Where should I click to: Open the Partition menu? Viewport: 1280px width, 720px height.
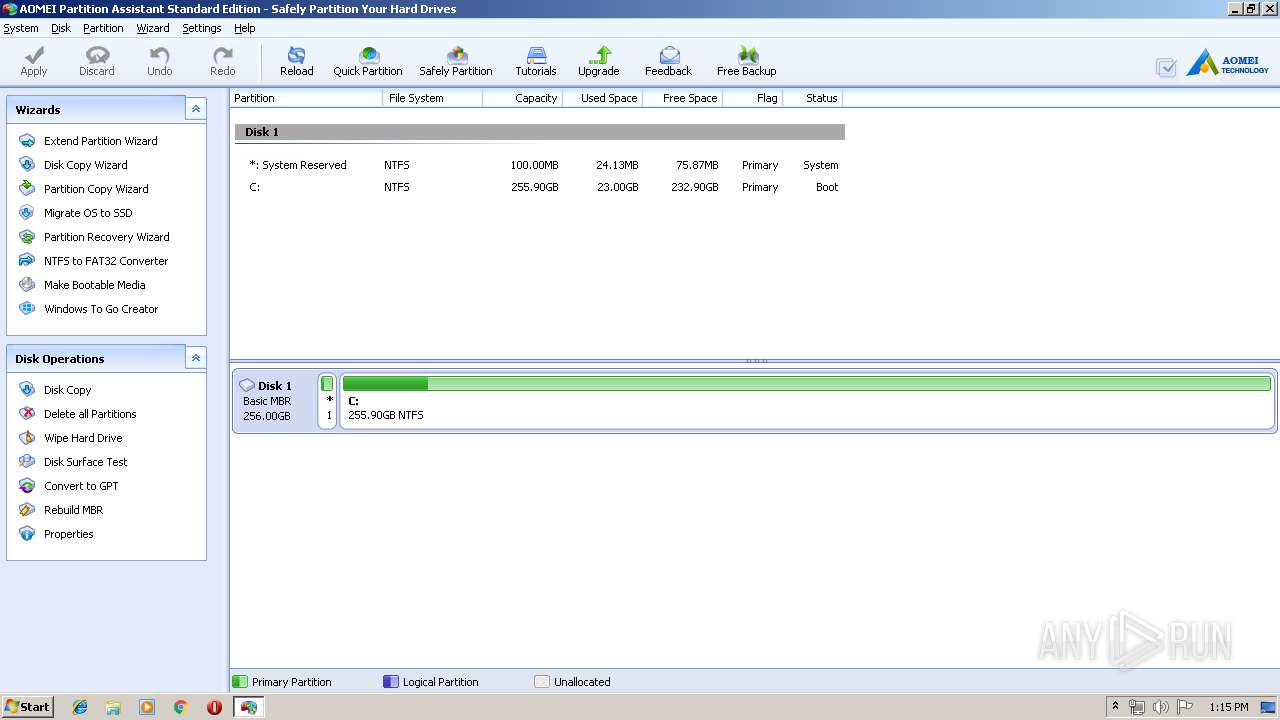(103, 28)
